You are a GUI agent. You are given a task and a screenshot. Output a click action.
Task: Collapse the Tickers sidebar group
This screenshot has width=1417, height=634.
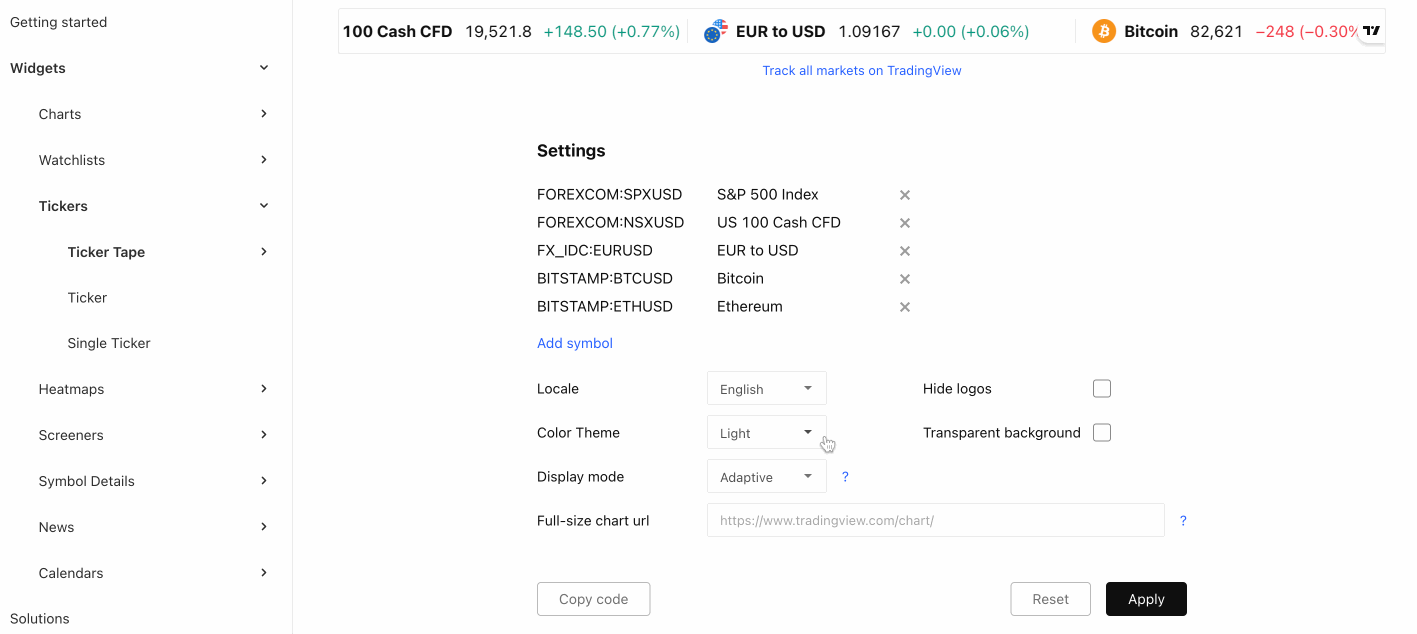pyautogui.click(x=264, y=206)
